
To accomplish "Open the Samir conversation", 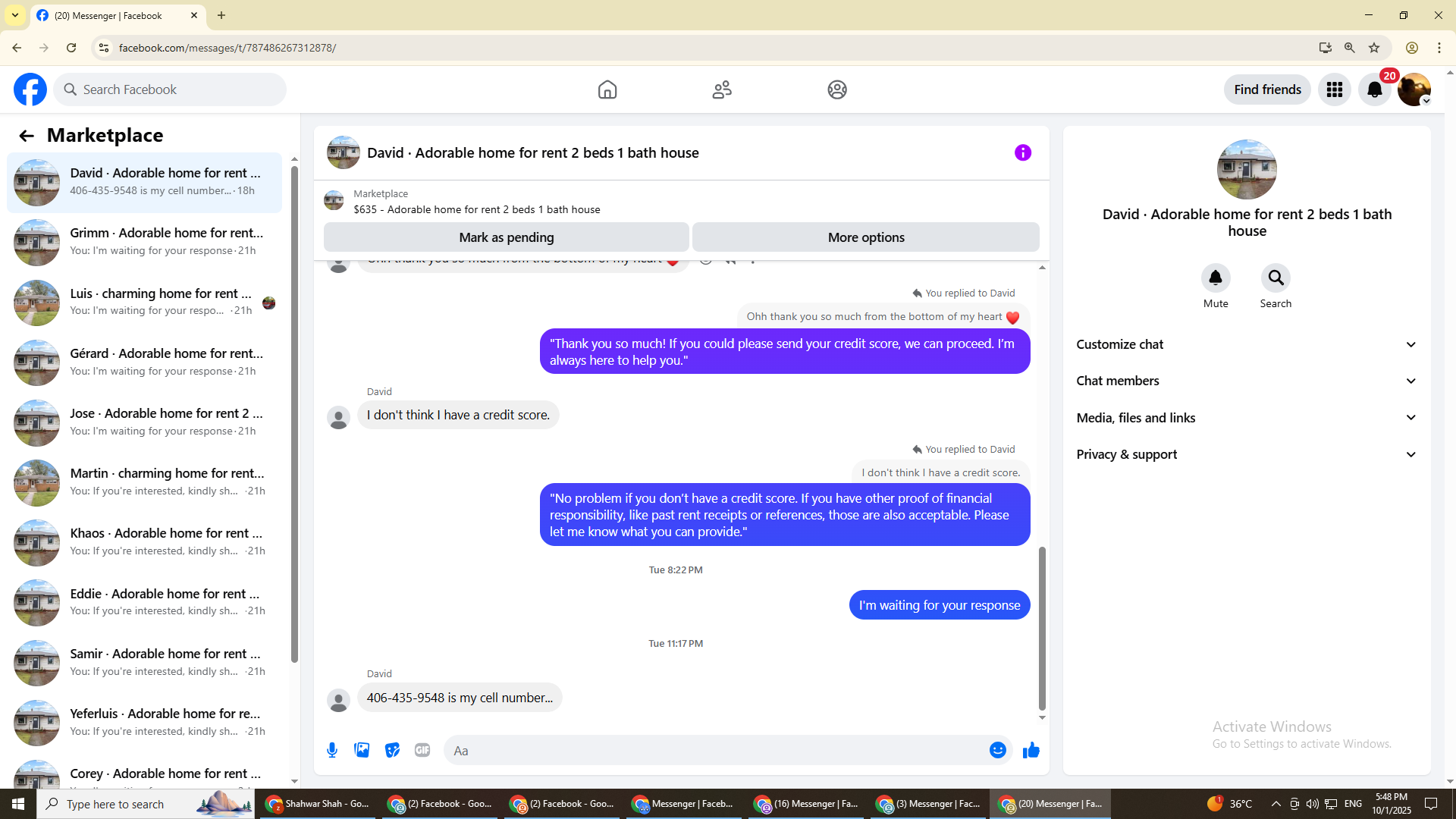I will 144,662.
